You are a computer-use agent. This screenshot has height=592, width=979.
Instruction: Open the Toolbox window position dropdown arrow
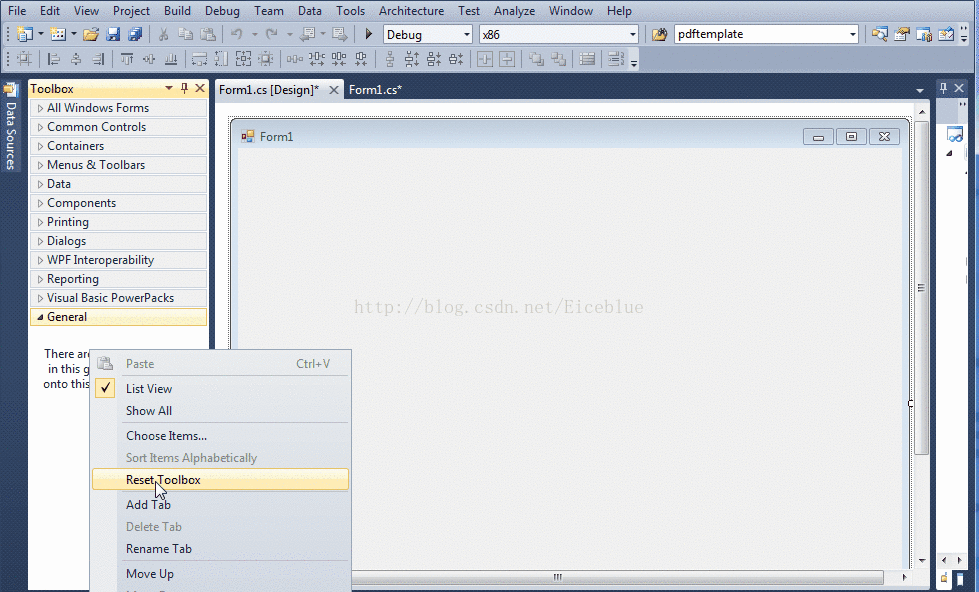(x=169, y=89)
